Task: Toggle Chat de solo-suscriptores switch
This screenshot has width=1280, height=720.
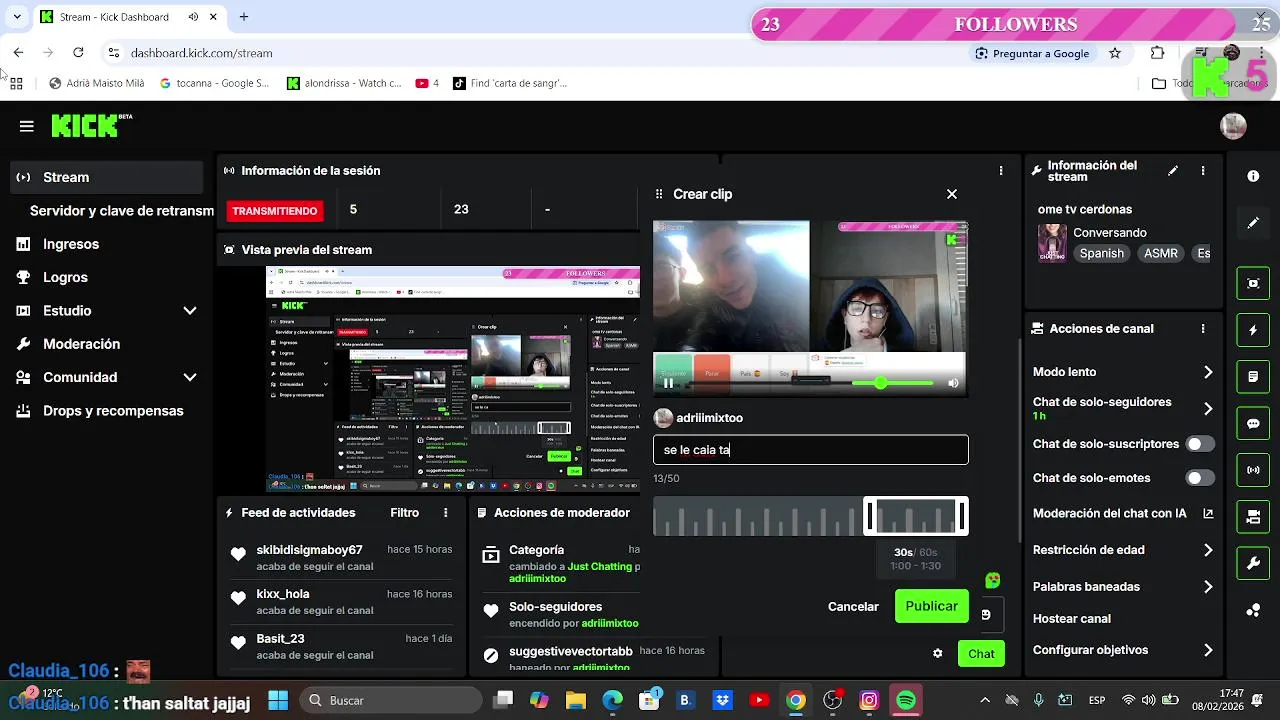Action: click(x=1200, y=444)
